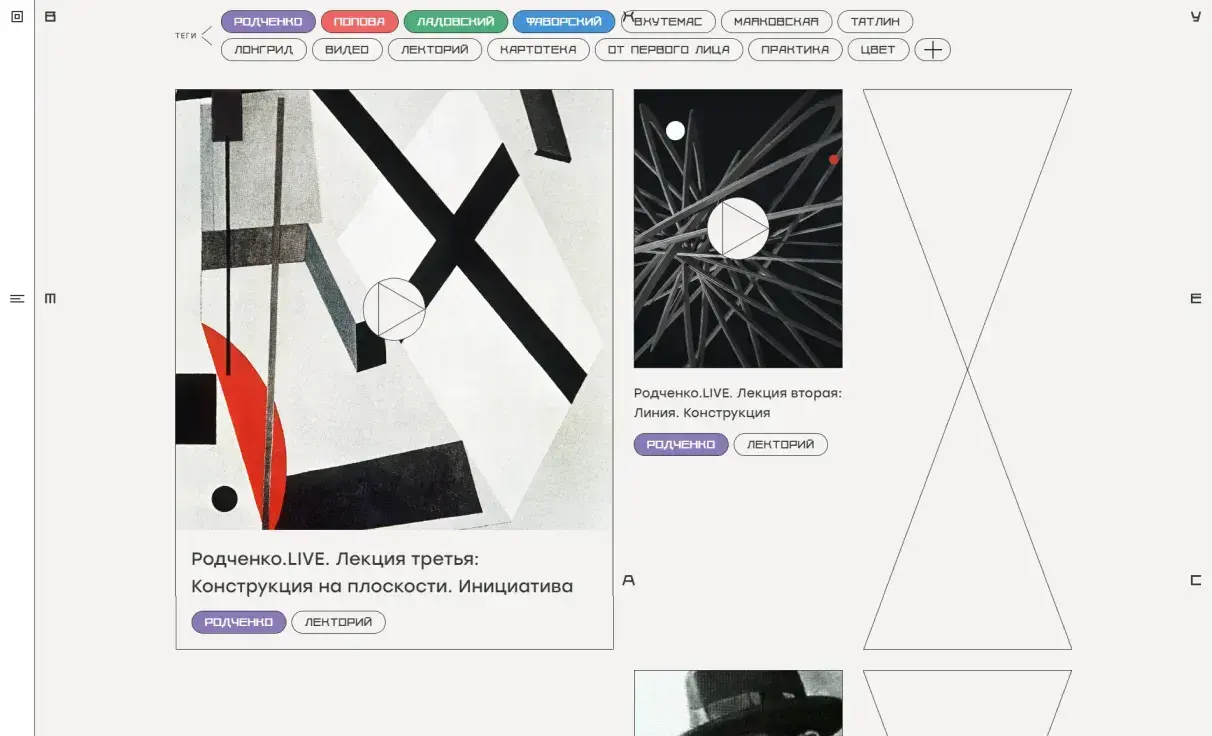Toggle the green ЛАДОВСКИЙ tag filter
This screenshot has width=1212, height=736.
tap(456, 21)
